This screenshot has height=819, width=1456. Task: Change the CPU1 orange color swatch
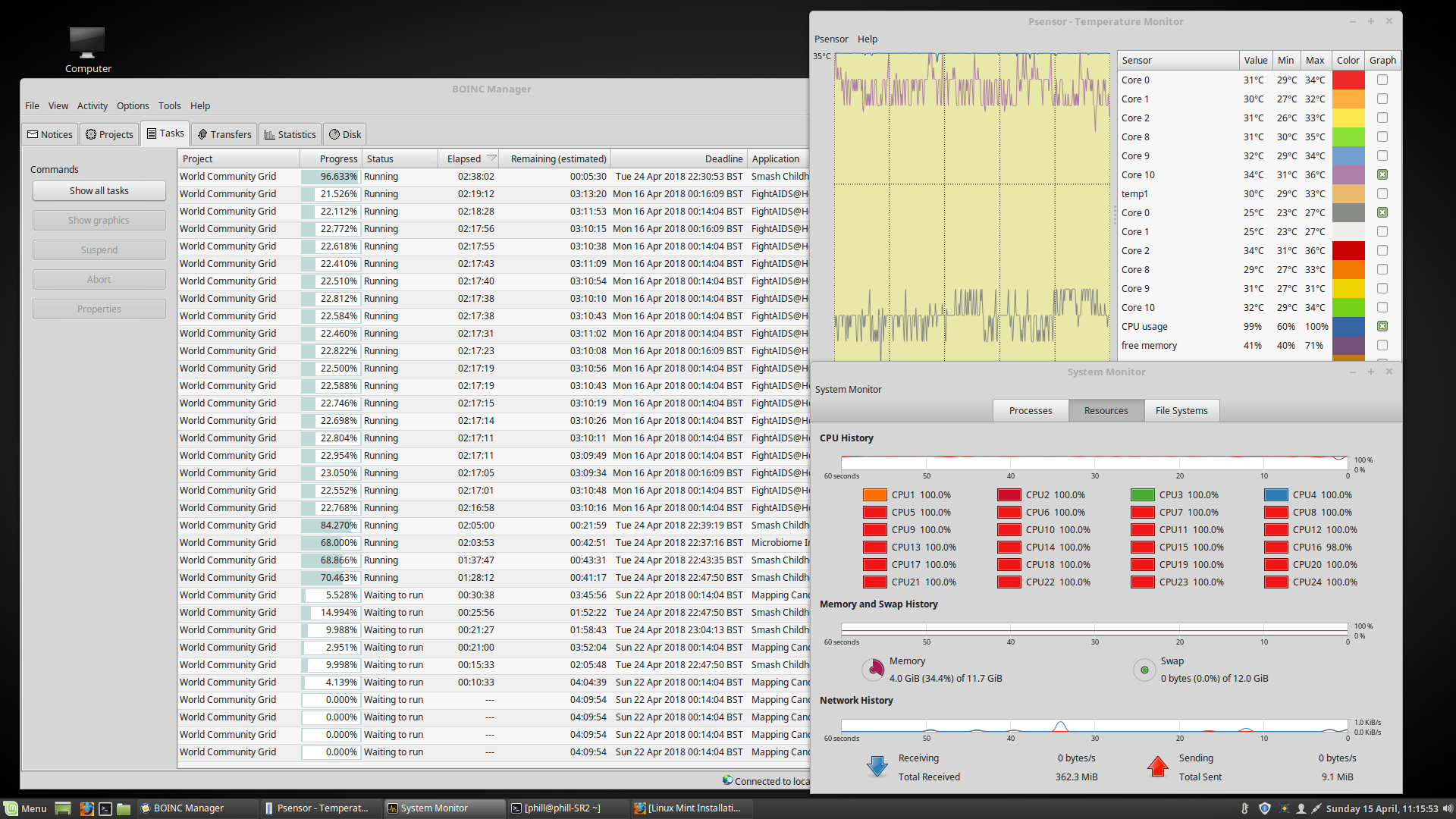tap(874, 494)
